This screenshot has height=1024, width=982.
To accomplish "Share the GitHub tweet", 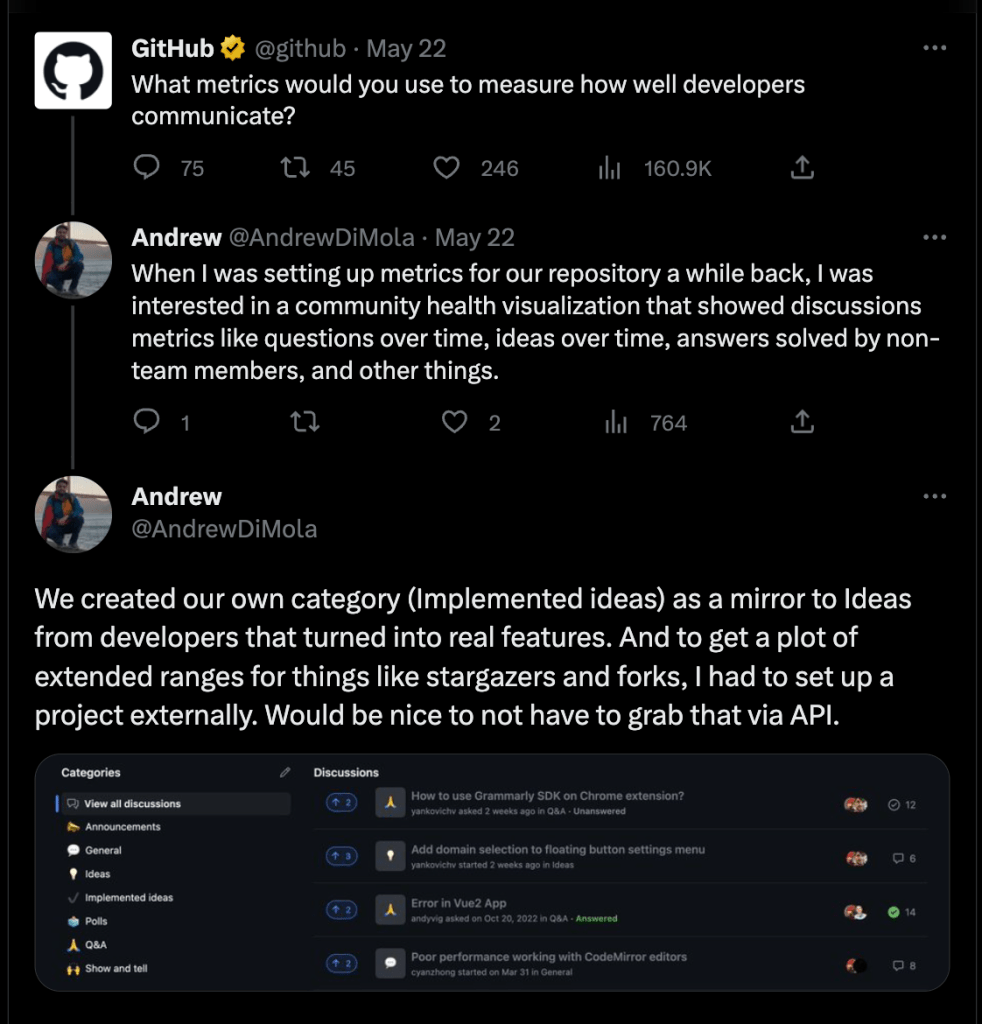I will 802,168.
